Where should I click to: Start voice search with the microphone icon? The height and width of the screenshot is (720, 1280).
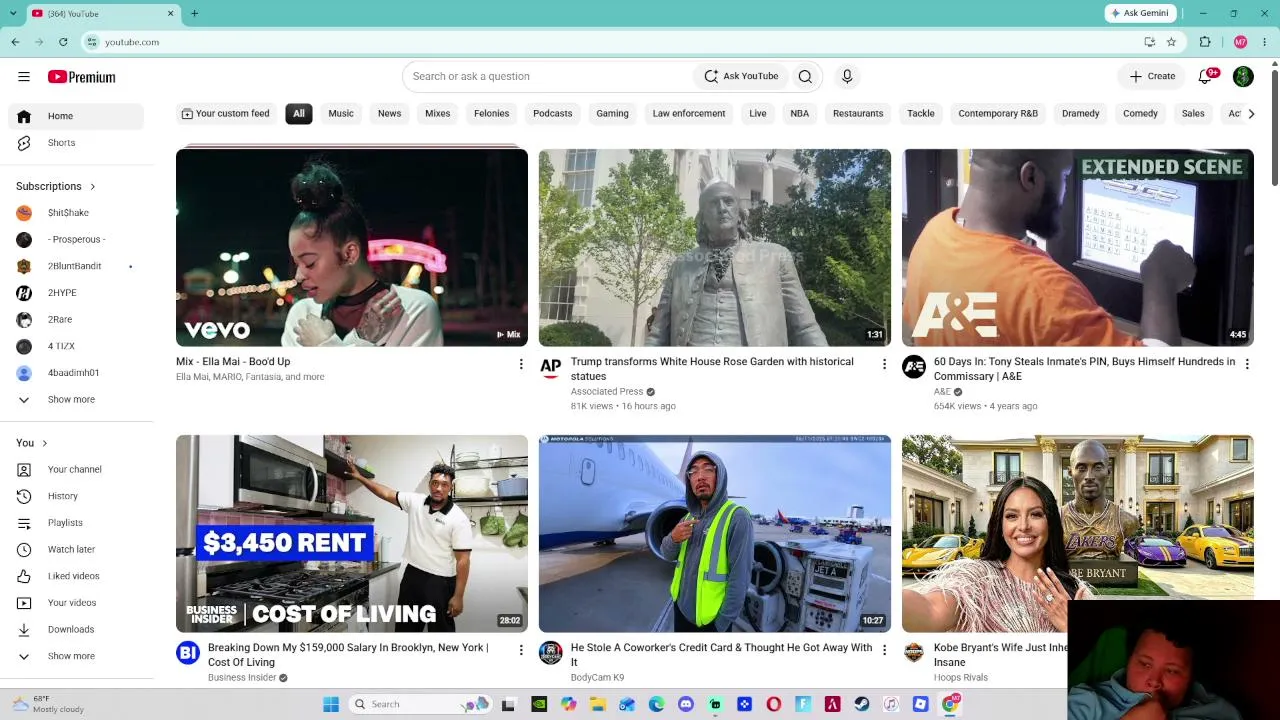pos(847,76)
